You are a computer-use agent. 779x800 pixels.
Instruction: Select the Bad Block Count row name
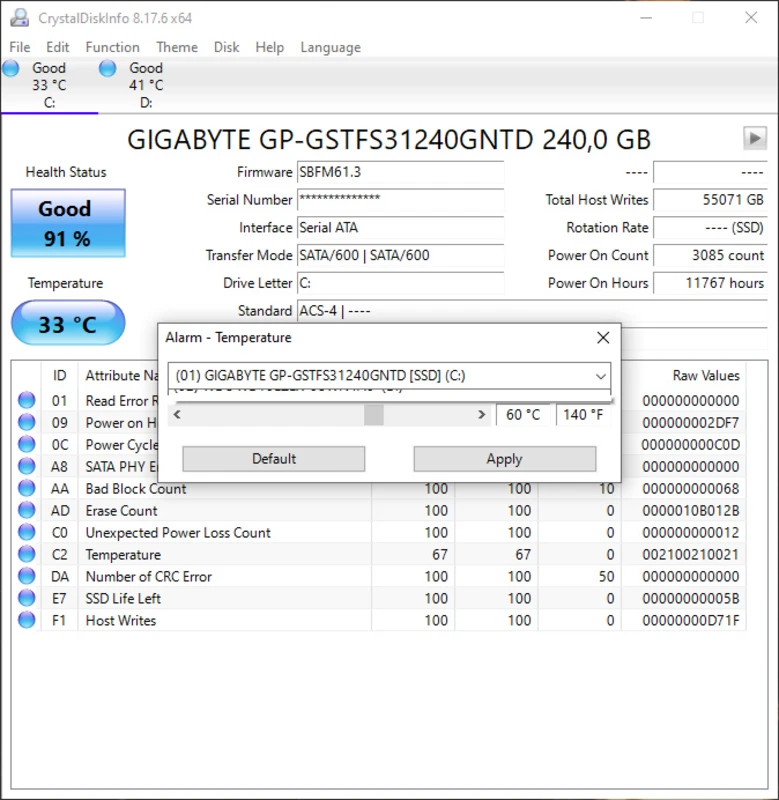coord(136,489)
